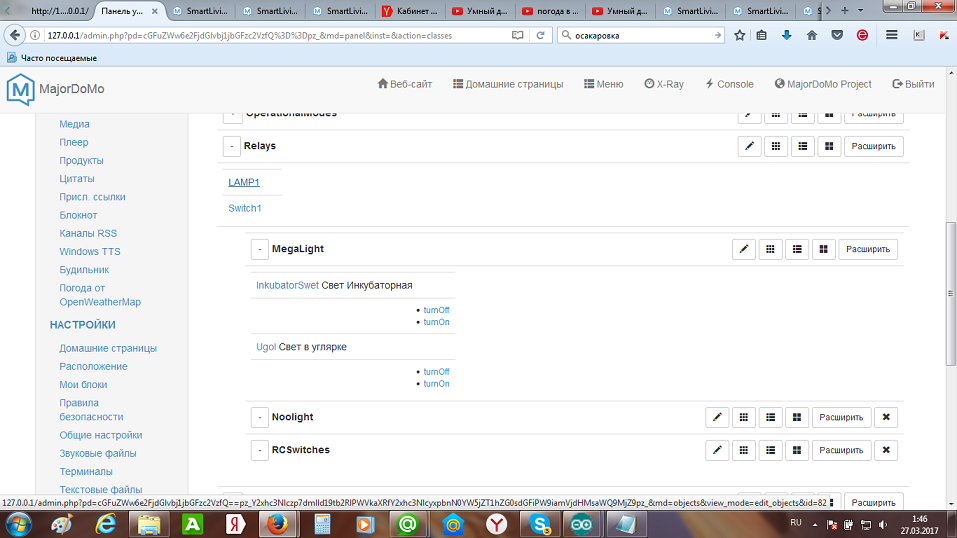The height and width of the screenshot is (538, 957).
Task: Switch to погода в... YouTube tab
Action: coord(551,11)
